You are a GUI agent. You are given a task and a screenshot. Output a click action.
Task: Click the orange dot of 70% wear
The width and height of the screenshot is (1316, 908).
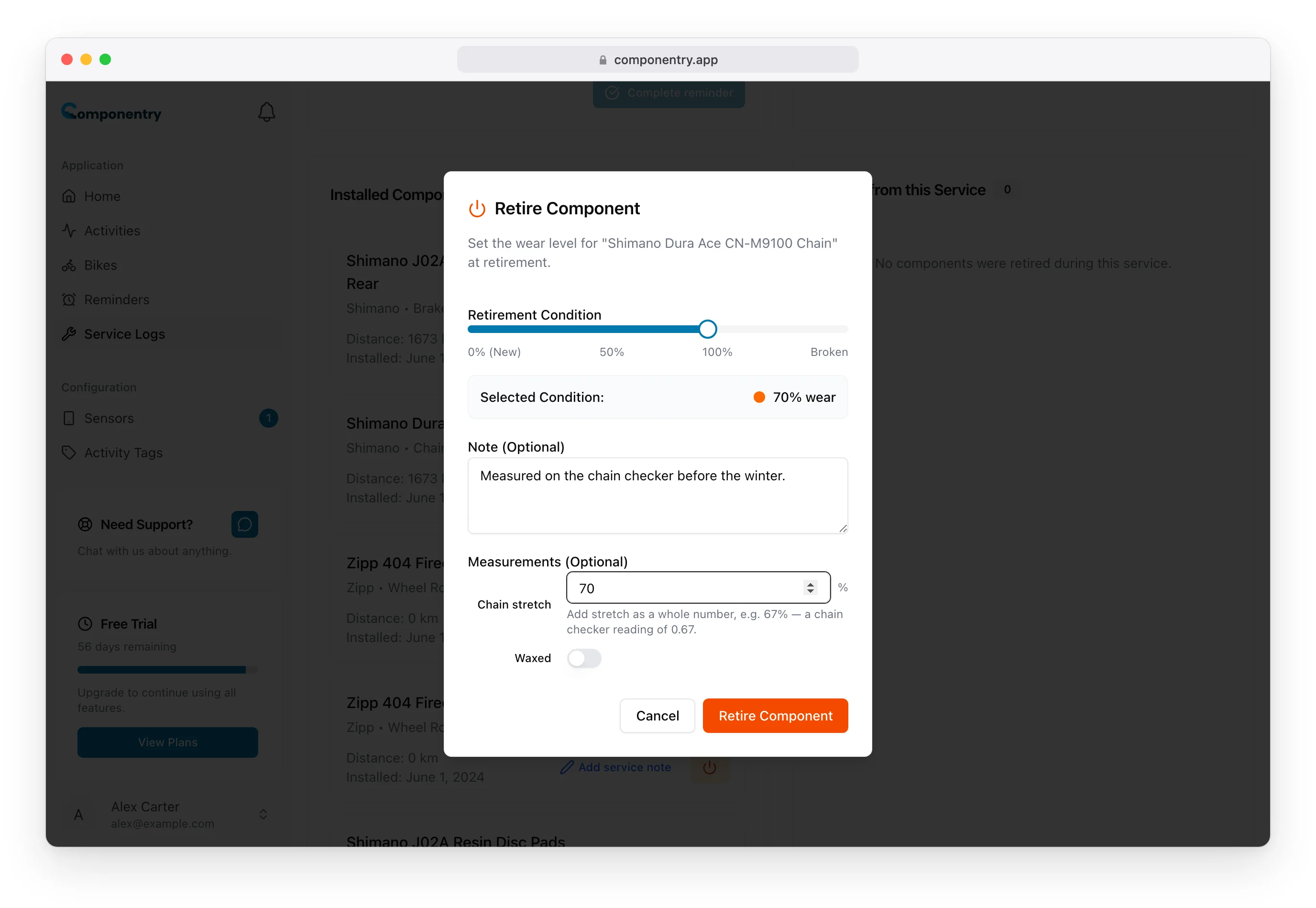coord(759,397)
